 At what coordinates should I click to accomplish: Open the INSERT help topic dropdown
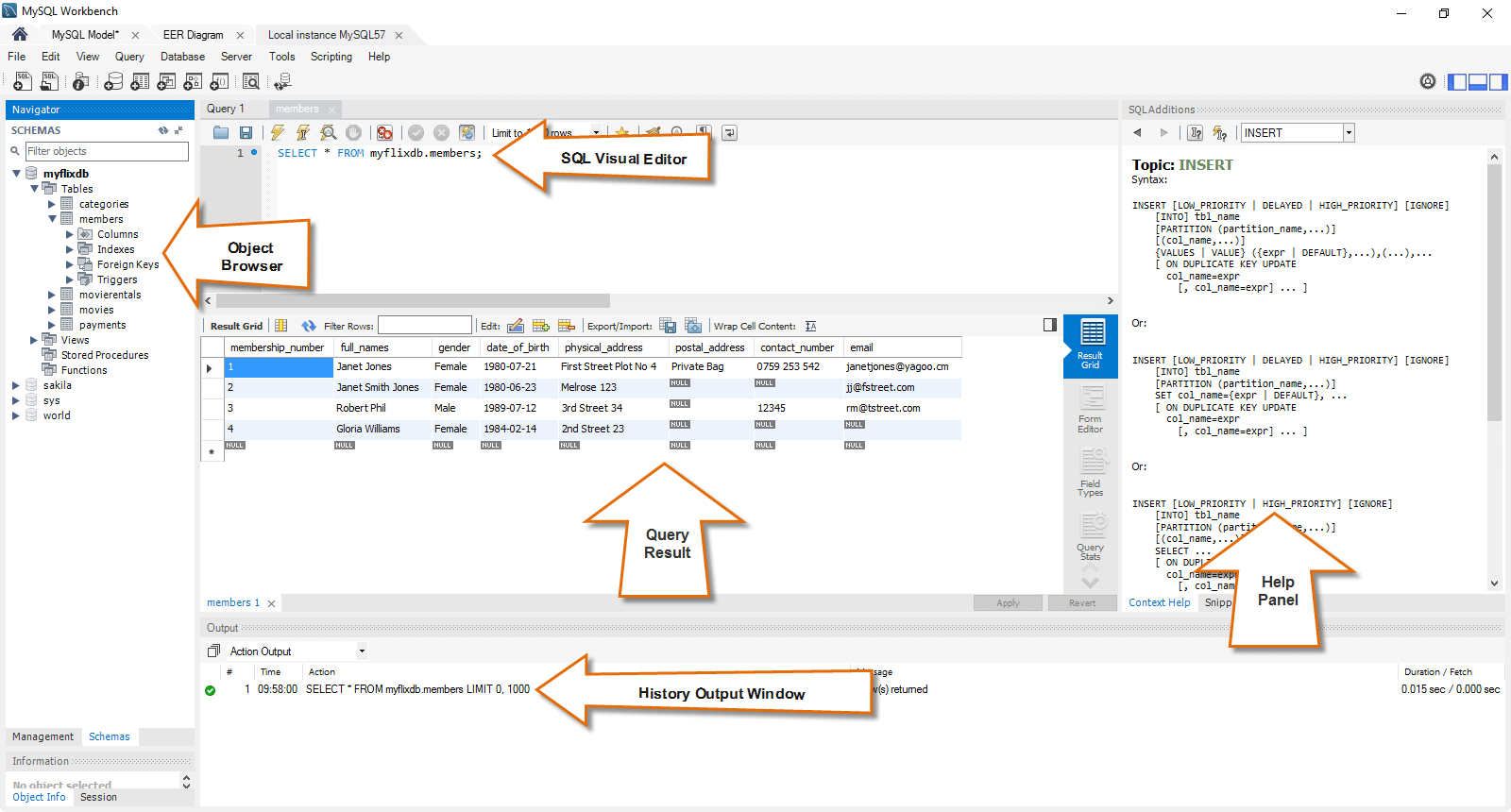click(x=1350, y=133)
